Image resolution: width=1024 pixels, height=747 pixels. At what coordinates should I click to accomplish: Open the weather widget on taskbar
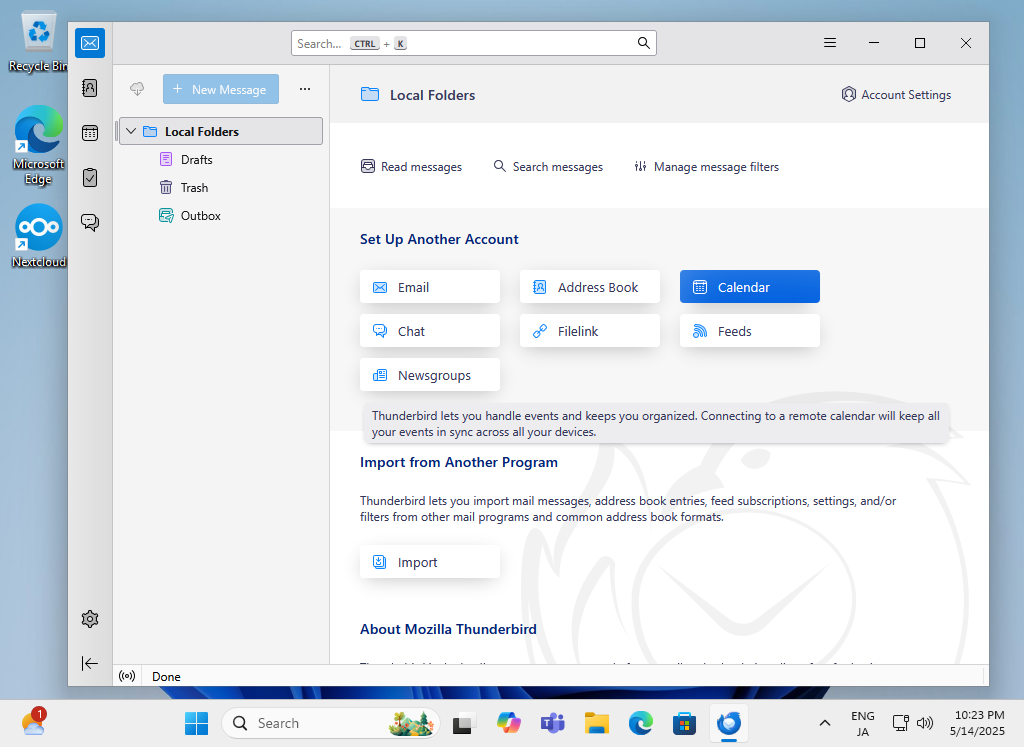click(33, 723)
